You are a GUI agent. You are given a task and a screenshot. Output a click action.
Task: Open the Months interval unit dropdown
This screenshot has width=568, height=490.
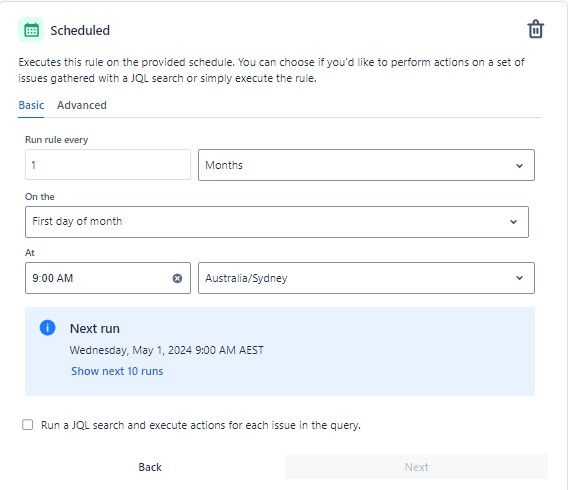coord(366,165)
